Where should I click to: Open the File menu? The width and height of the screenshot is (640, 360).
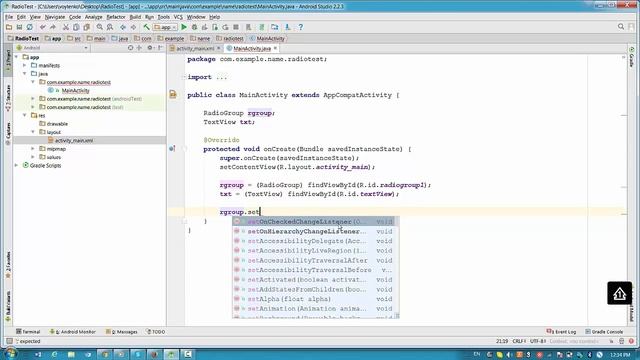(x=9, y=17)
